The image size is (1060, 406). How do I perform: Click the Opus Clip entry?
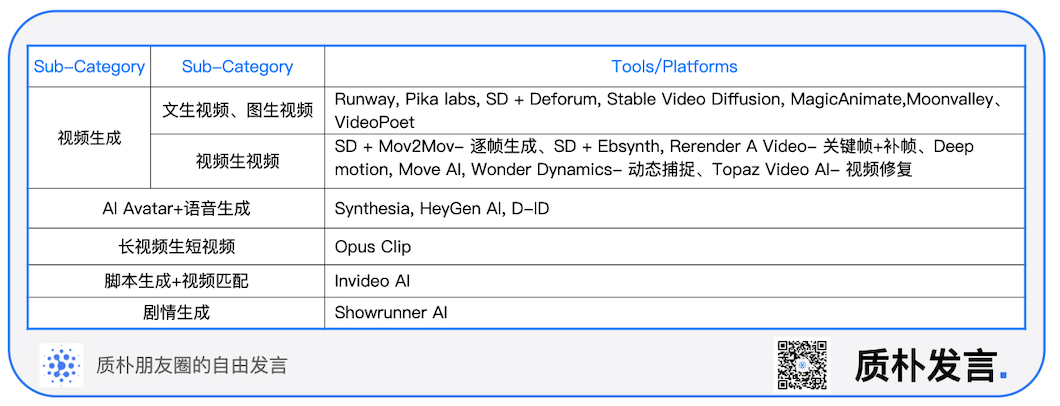point(372,247)
